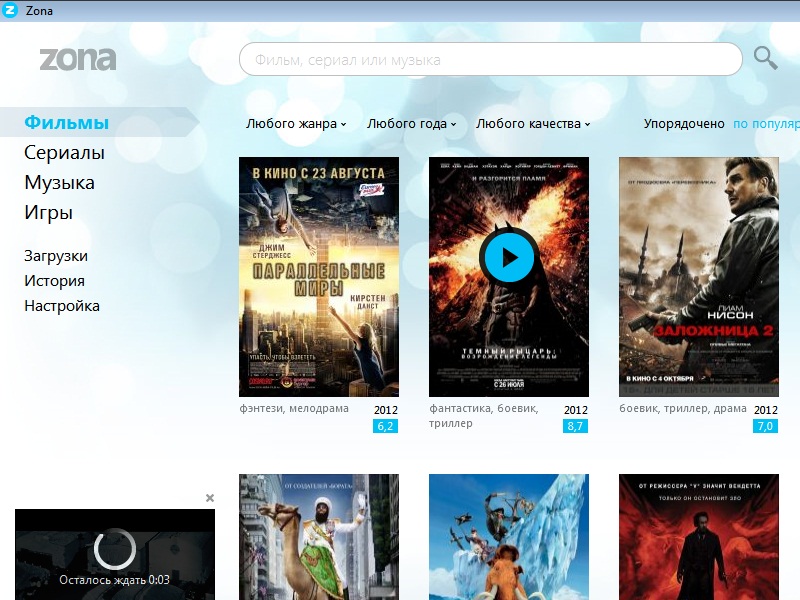The image size is (800, 600).
Task: Click the 6,2 rating badge
Action: (x=385, y=426)
